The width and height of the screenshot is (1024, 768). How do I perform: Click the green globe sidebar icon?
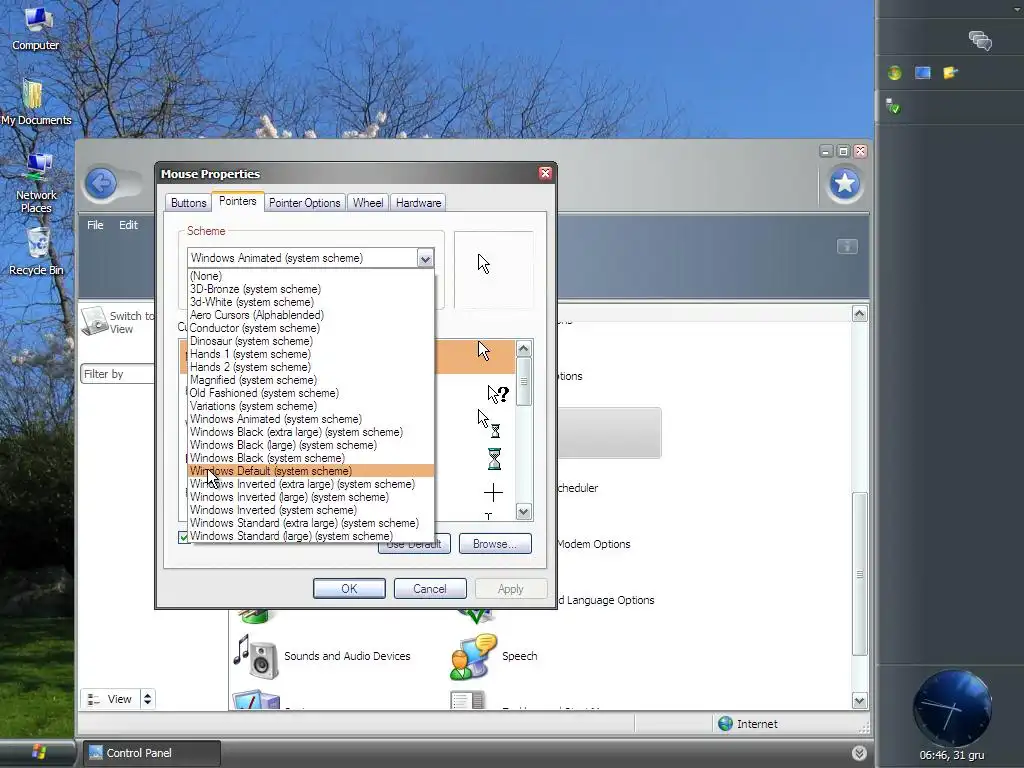pyautogui.click(x=895, y=73)
